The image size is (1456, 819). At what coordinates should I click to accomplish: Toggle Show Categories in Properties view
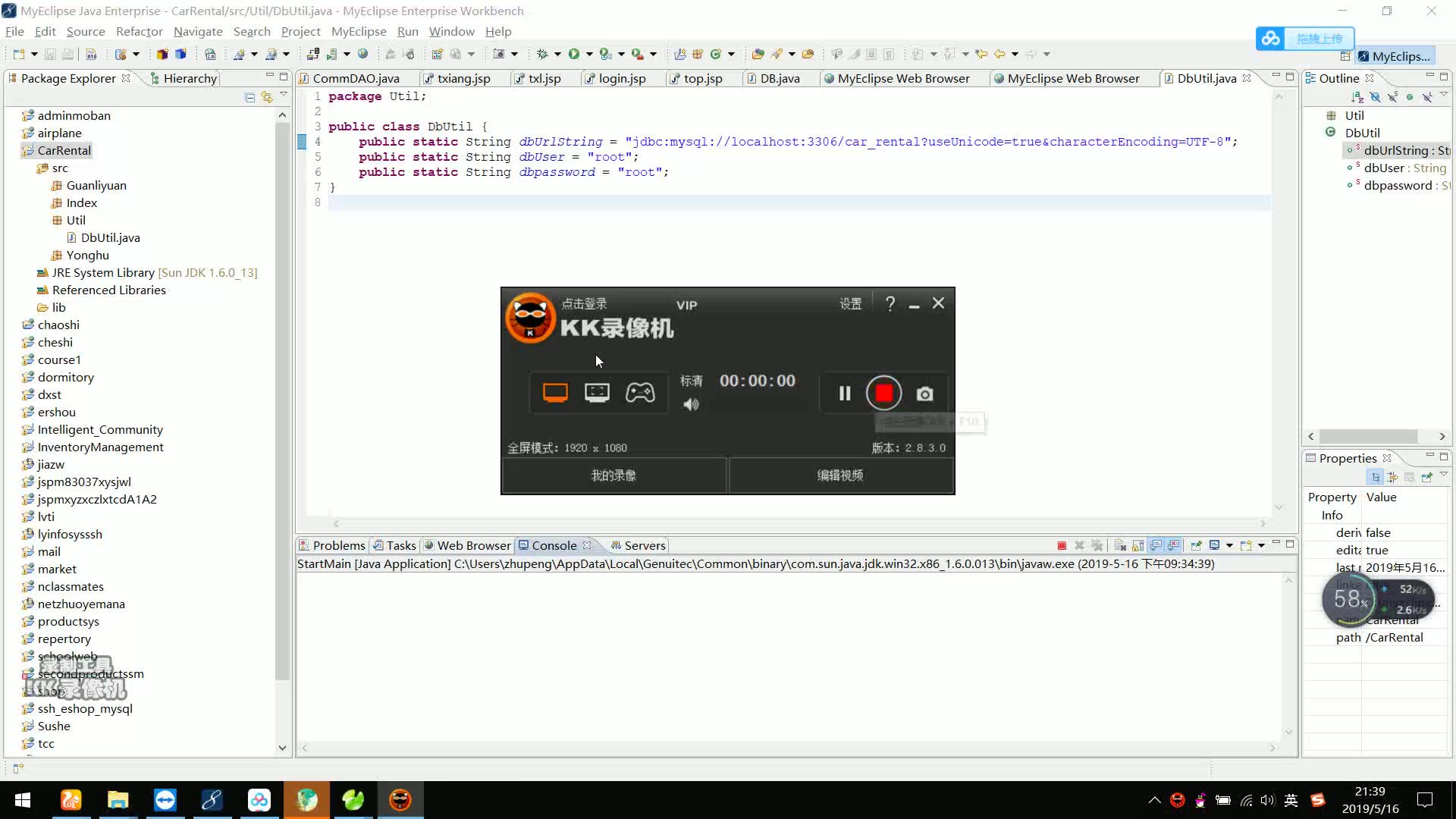1375,477
